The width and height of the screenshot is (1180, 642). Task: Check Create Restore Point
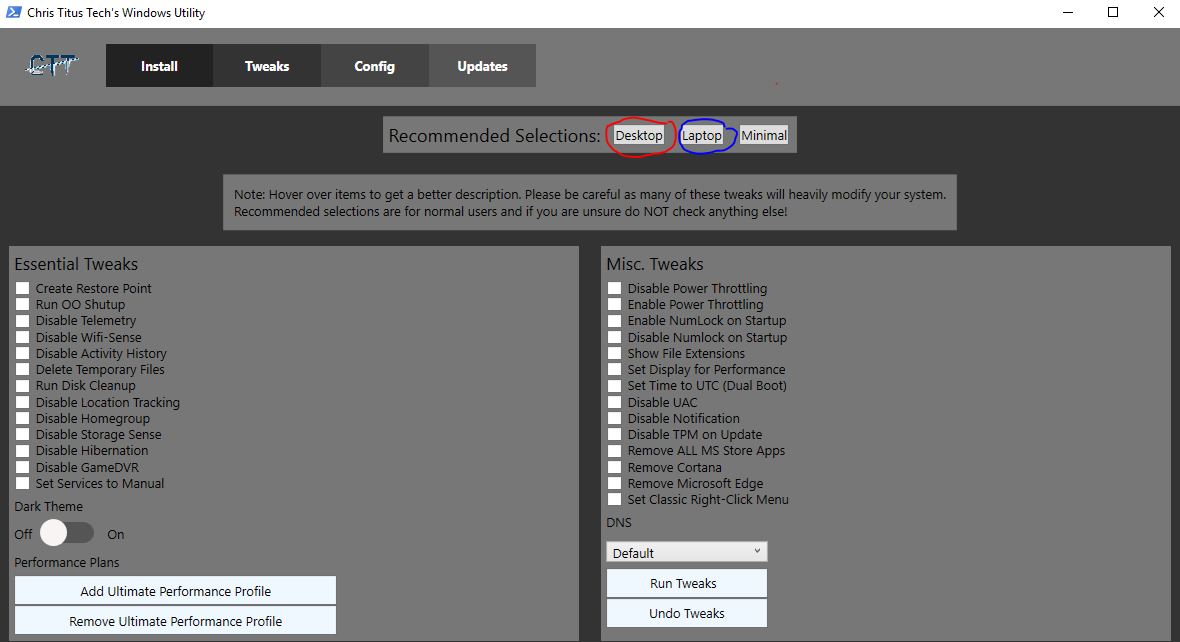pos(23,288)
